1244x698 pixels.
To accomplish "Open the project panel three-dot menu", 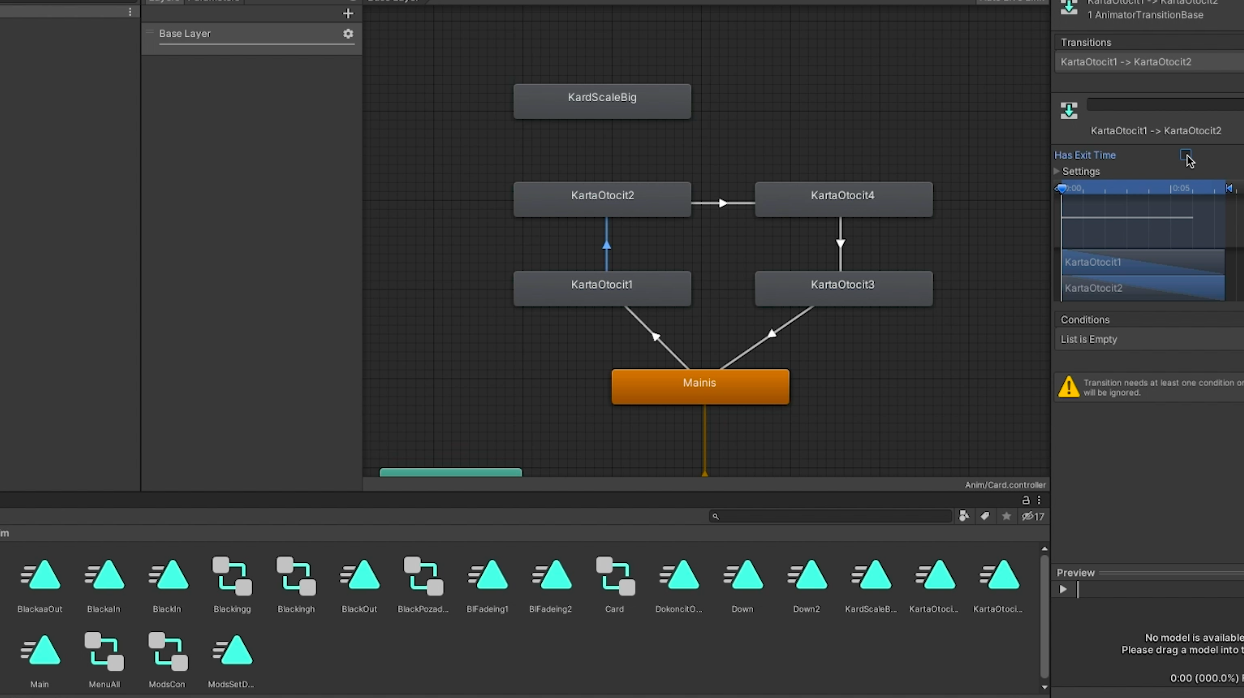I will (1039, 500).
